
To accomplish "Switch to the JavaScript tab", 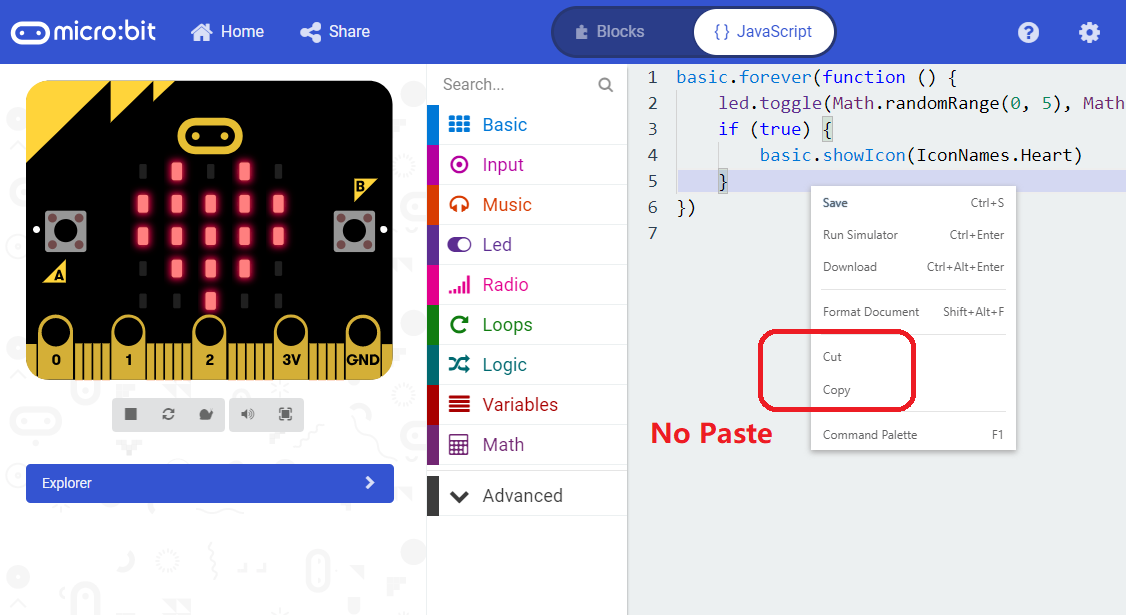I will coord(763,31).
